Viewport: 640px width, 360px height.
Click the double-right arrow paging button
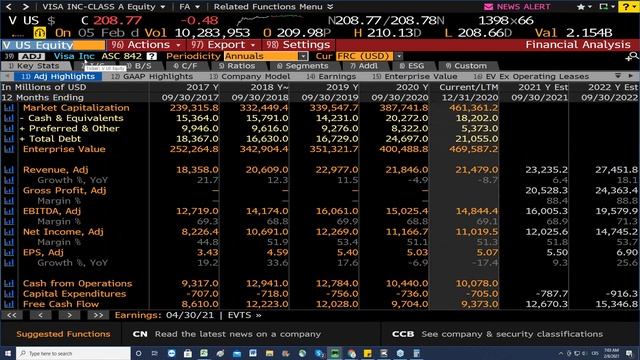pos(98,315)
